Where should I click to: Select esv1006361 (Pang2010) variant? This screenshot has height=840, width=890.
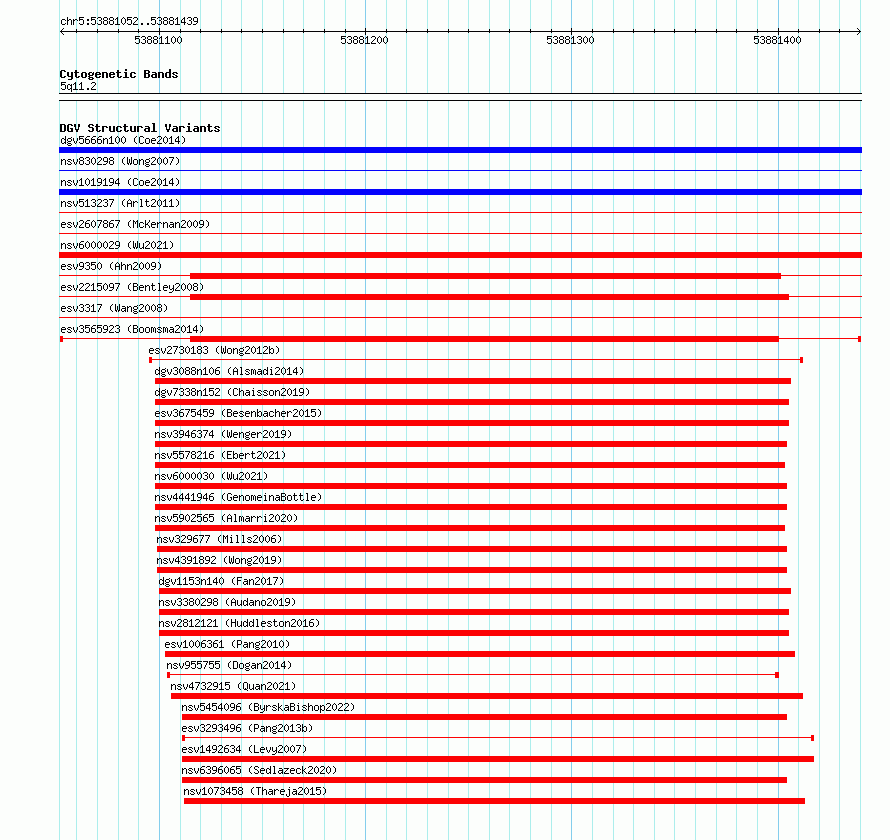[227, 644]
